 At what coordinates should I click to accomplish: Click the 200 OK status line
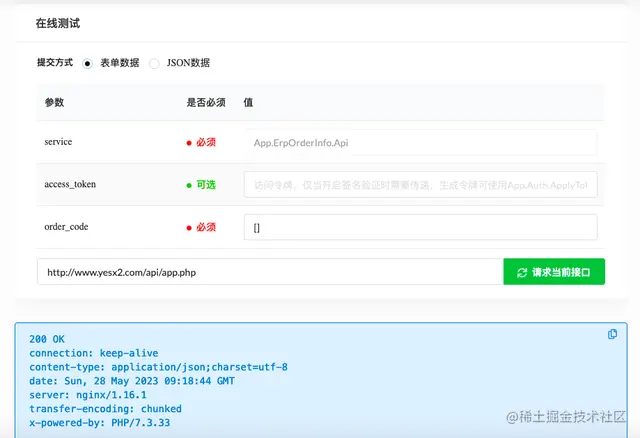47,339
